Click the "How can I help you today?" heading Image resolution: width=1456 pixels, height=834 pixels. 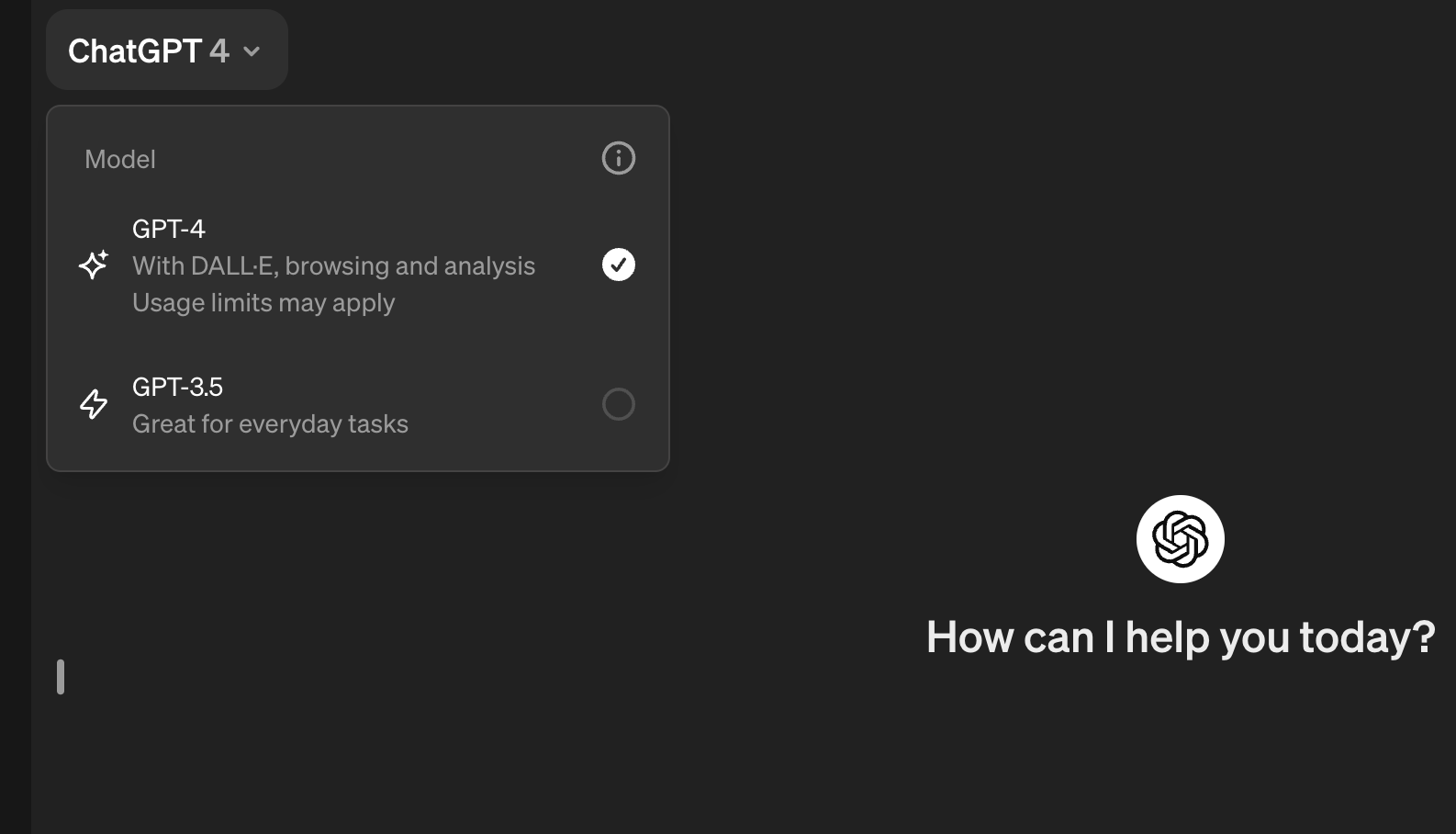pos(1181,637)
